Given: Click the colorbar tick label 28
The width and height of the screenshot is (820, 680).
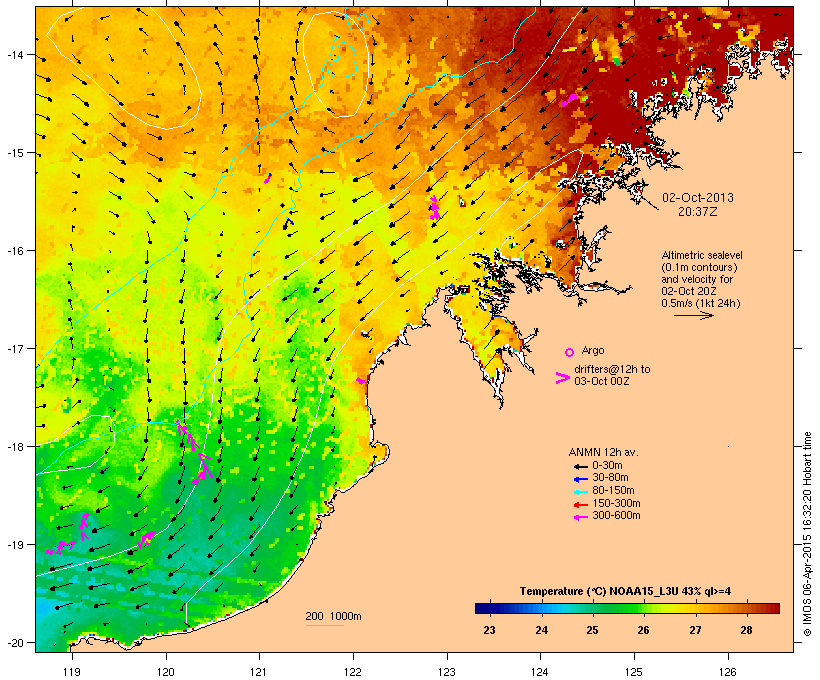Looking at the screenshot, I should 746,630.
